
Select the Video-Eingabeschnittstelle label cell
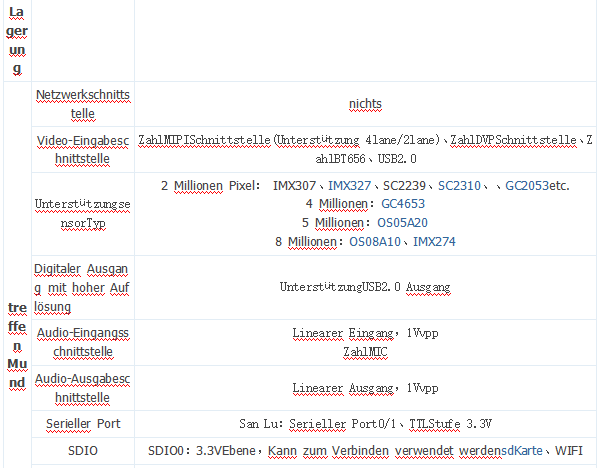[x=82, y=149]
